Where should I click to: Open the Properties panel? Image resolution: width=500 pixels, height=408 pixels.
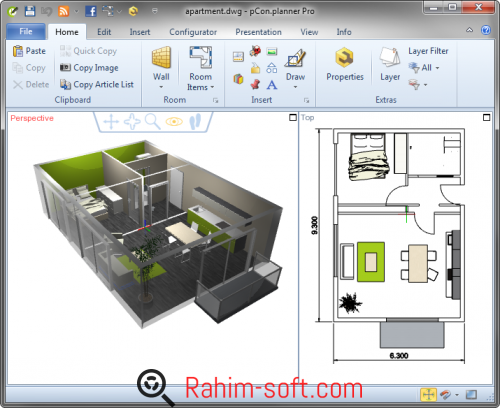pos(345,64)
